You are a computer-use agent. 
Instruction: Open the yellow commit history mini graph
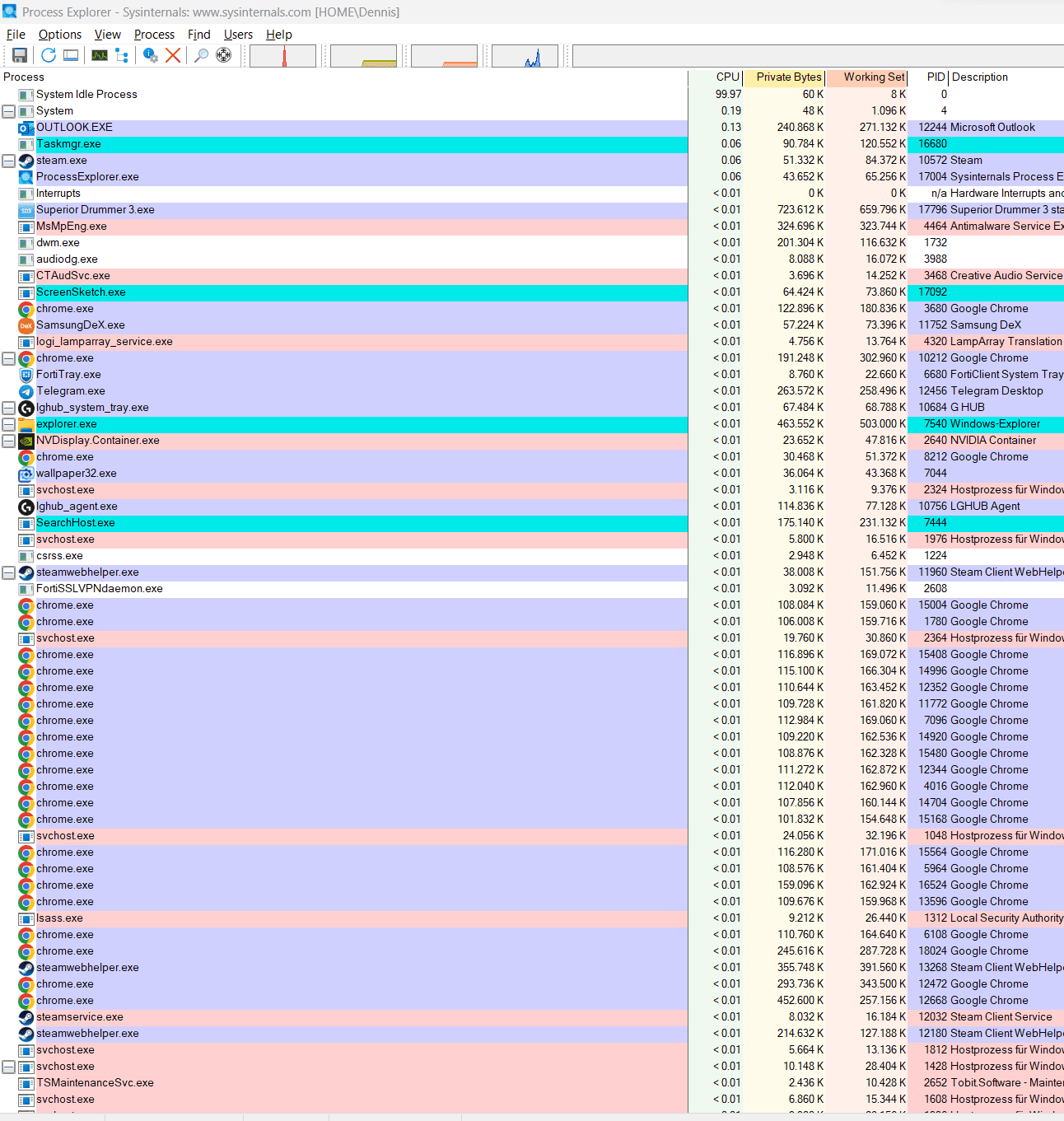point(363,56)
